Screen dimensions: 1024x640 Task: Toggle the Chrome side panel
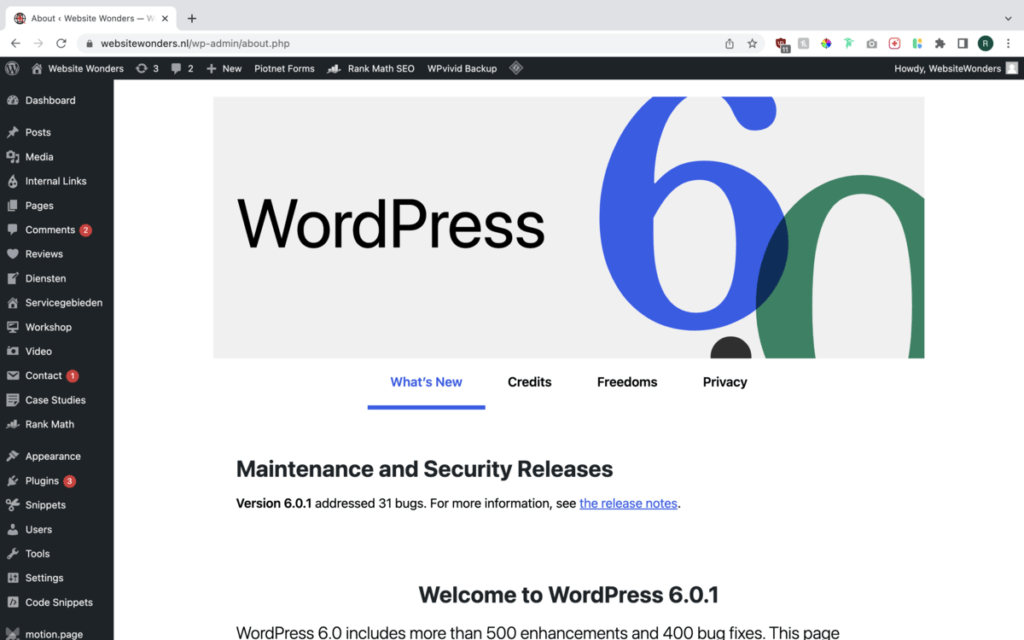click(x=962, y=43)
